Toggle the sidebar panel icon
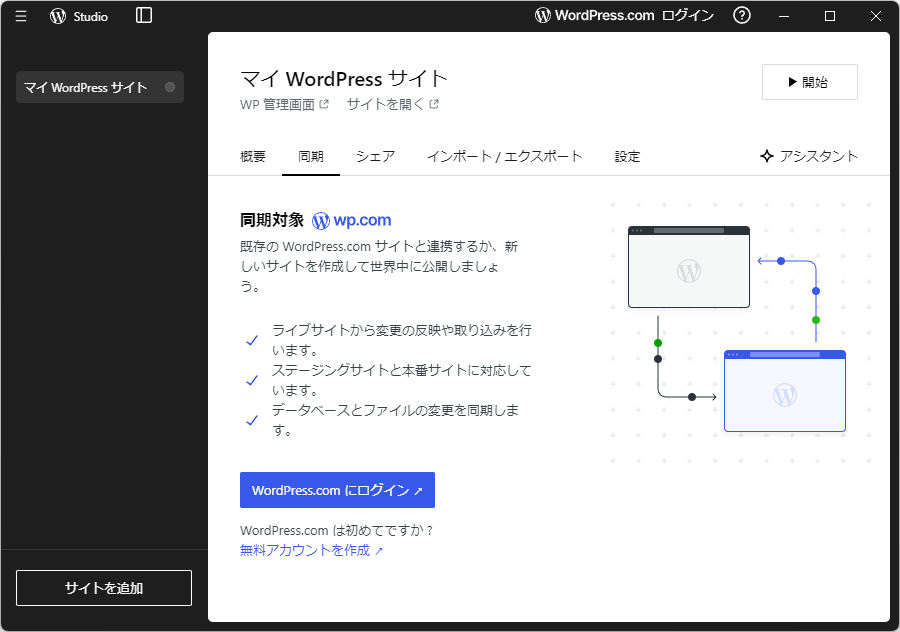 point(143,15)
